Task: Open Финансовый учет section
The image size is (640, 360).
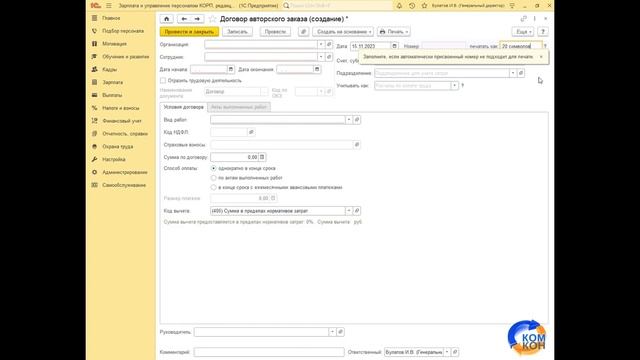Action: click(x=122, y=121)
